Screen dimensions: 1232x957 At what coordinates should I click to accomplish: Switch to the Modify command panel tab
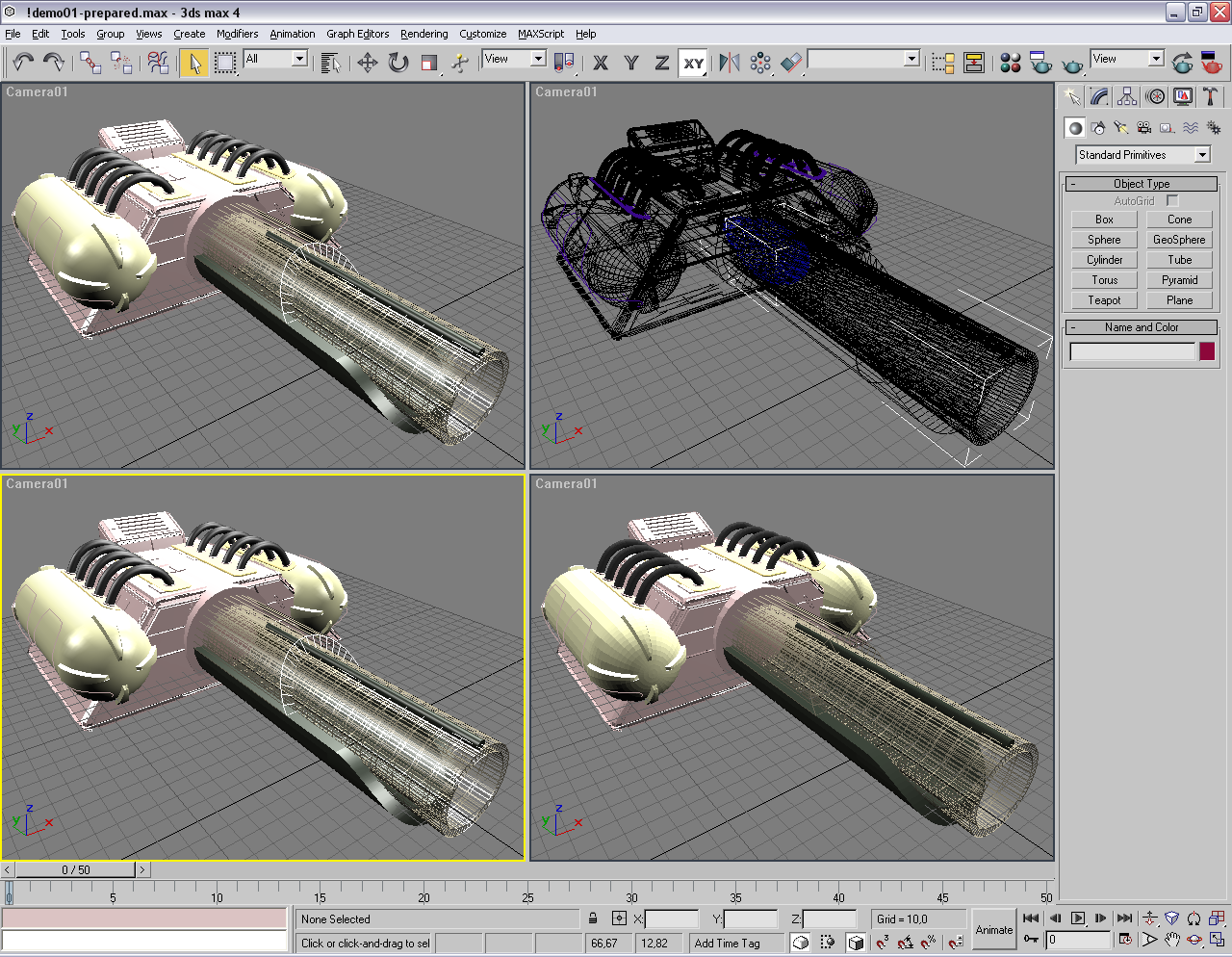coord(1099,96)
